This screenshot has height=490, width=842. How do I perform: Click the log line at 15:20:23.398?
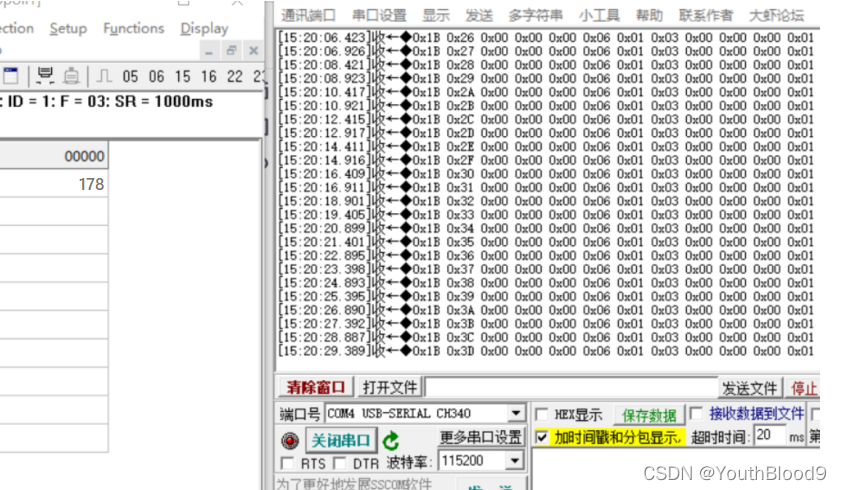547,269
